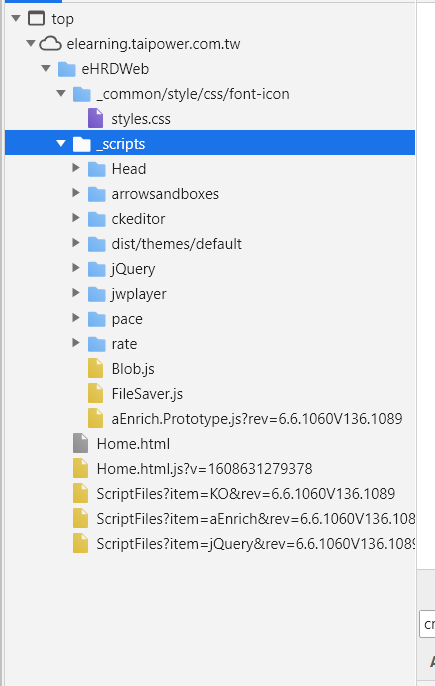The width and height of the screenshot is (435, 686).
Task: Select the arrowsandboxes folder label
Action: (165, 193)
